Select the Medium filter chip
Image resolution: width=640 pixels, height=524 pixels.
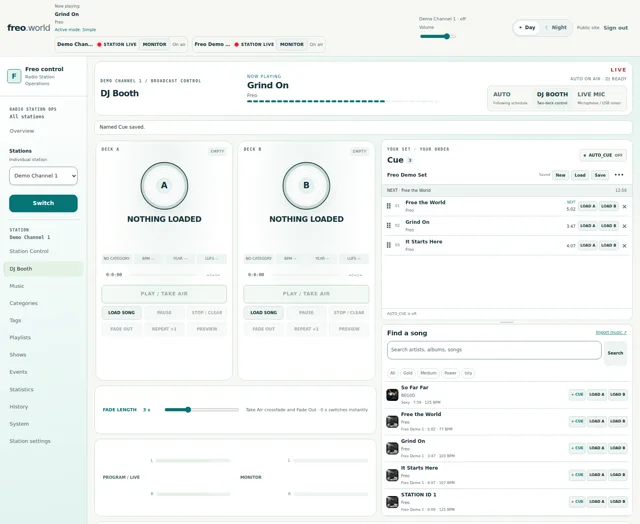pos(428,373)
